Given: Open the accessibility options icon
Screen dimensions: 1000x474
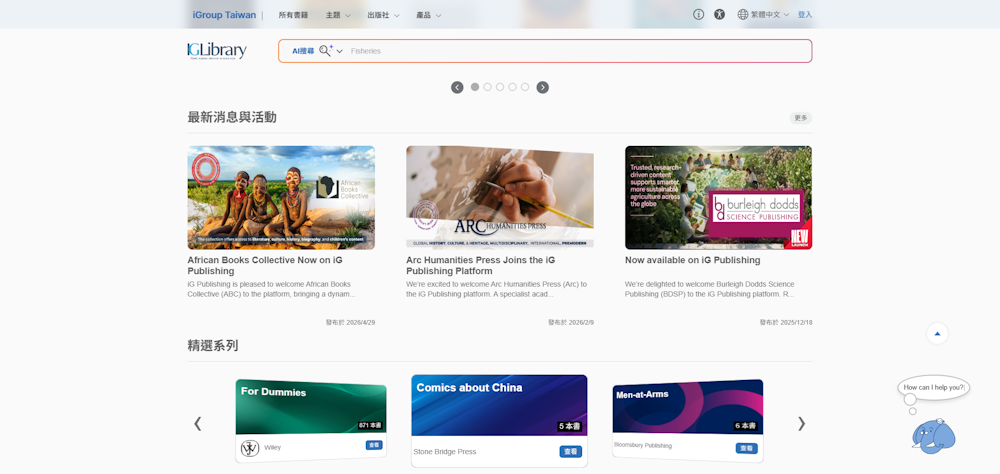Looking at the screenshot, I should 719,15.
